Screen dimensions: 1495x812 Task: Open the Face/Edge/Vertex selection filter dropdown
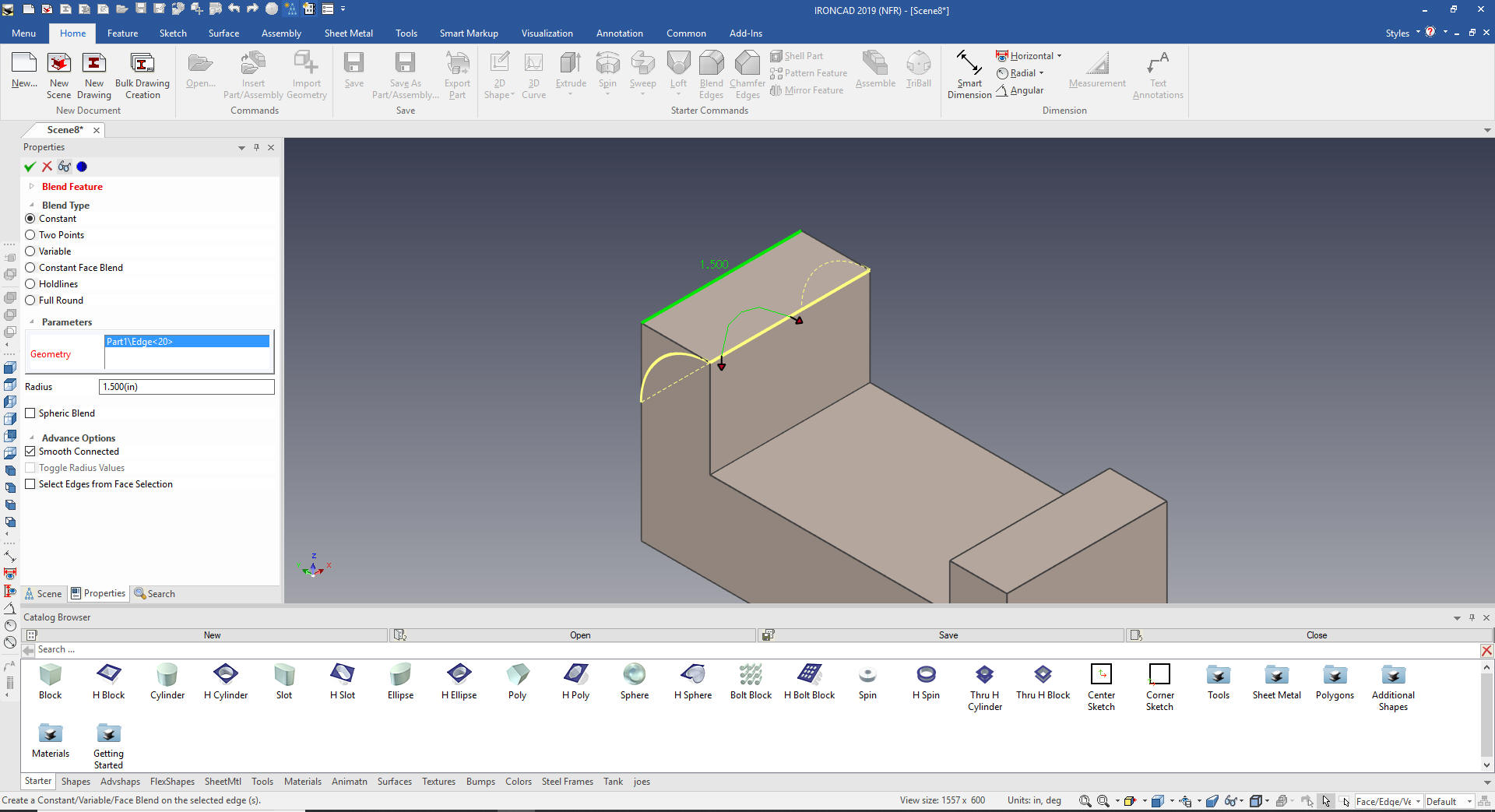1418,801
